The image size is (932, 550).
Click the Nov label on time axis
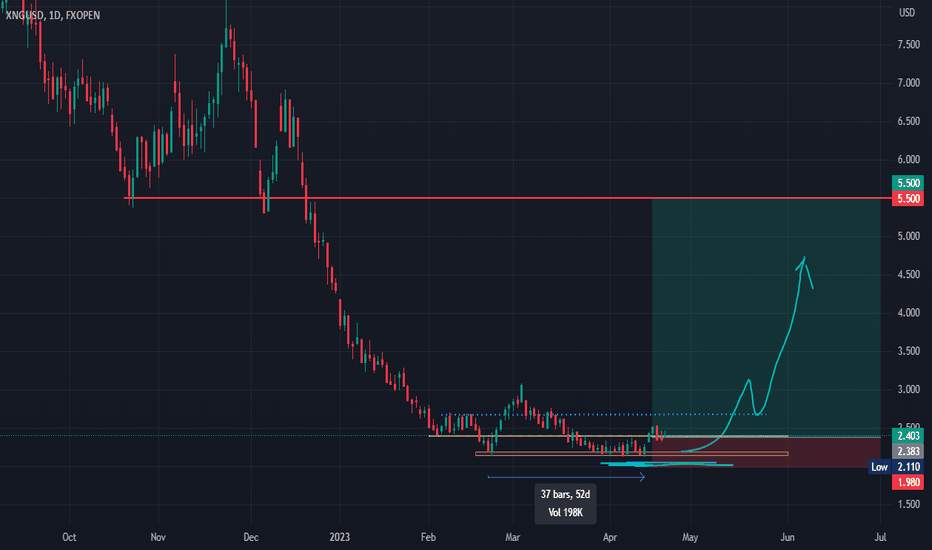[158, 538]
